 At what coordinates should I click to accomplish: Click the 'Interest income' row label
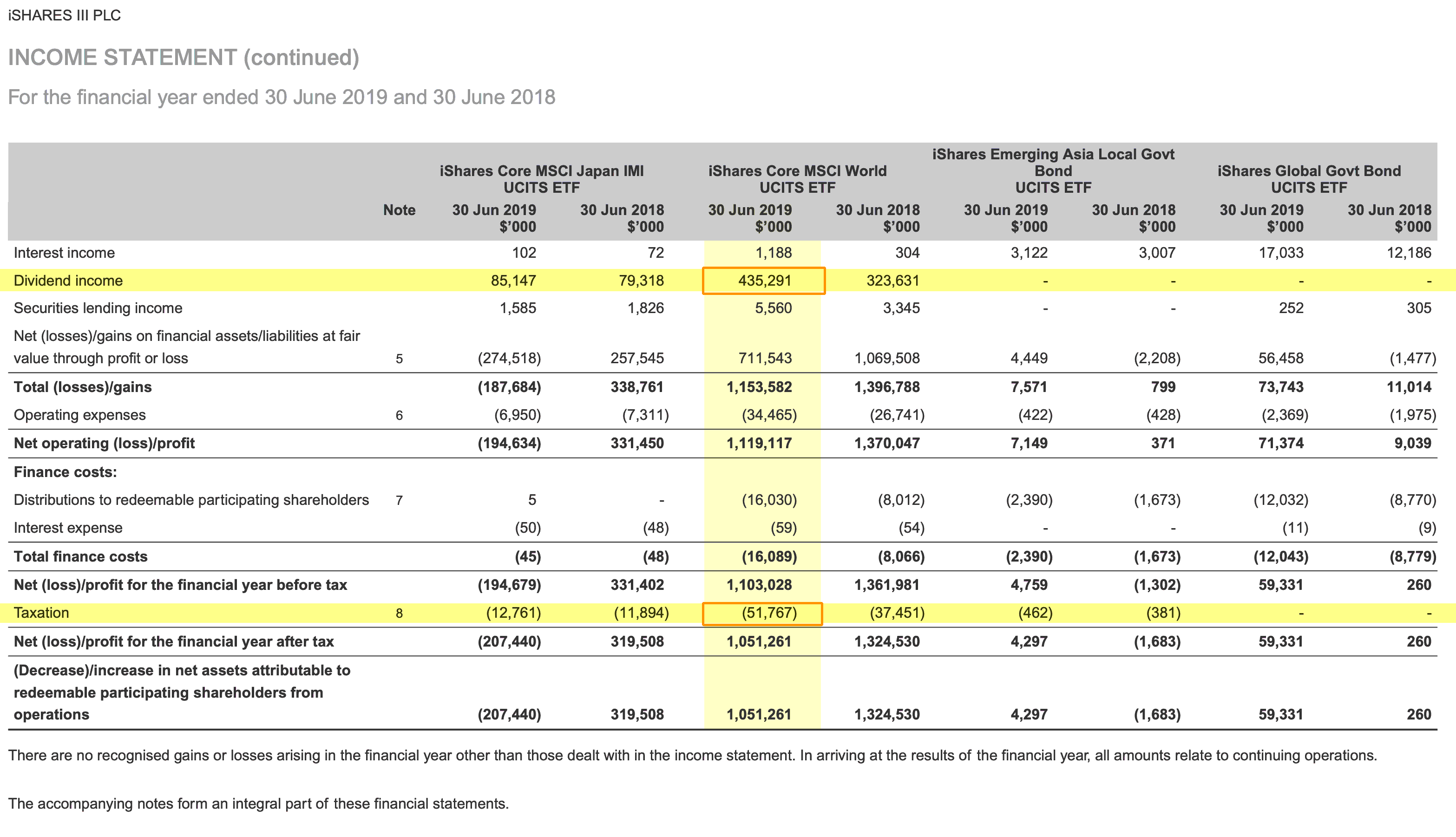click(64, 253)
